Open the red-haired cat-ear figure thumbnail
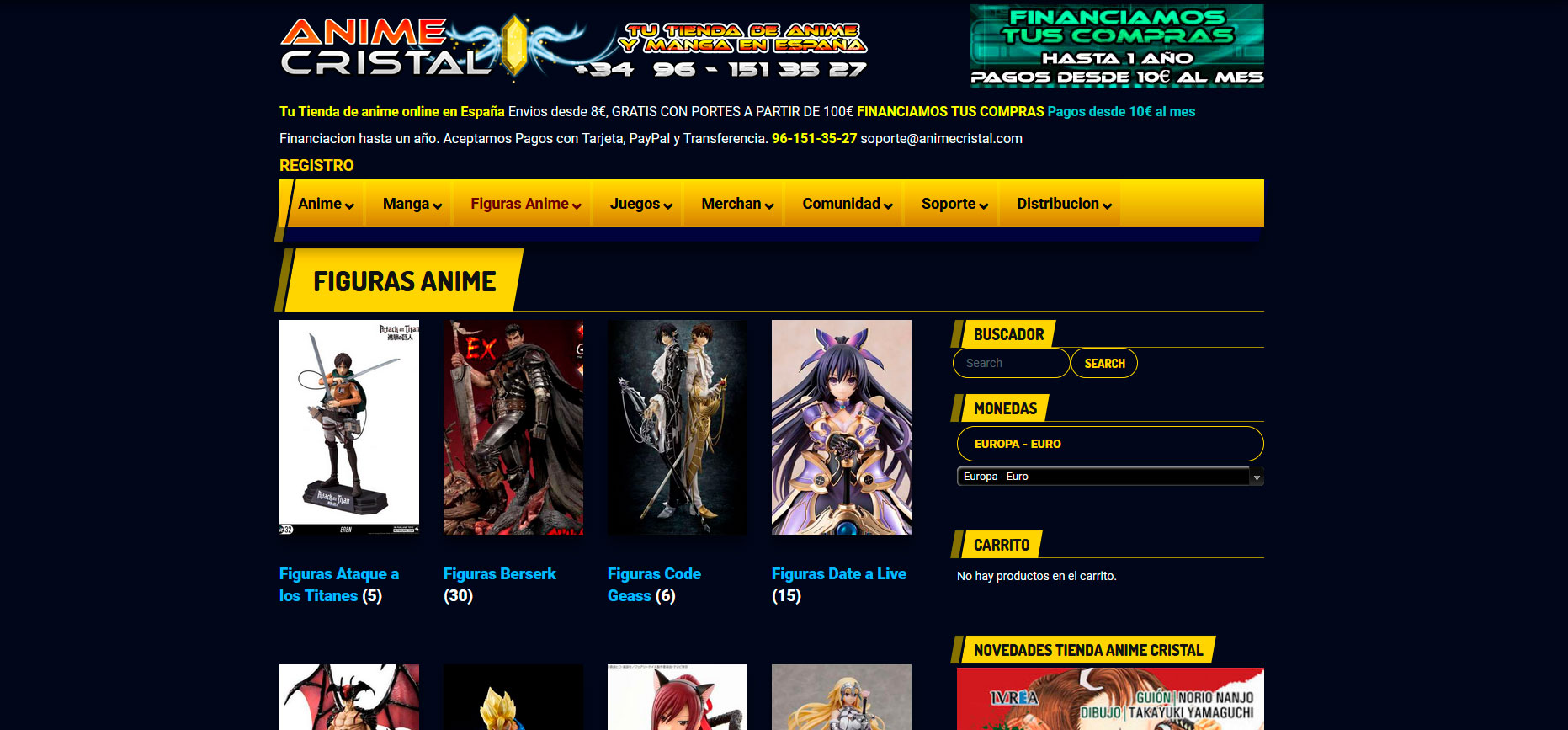This screenshot has width=1568, height=730. pyautogui.click(x=678, y=697)
